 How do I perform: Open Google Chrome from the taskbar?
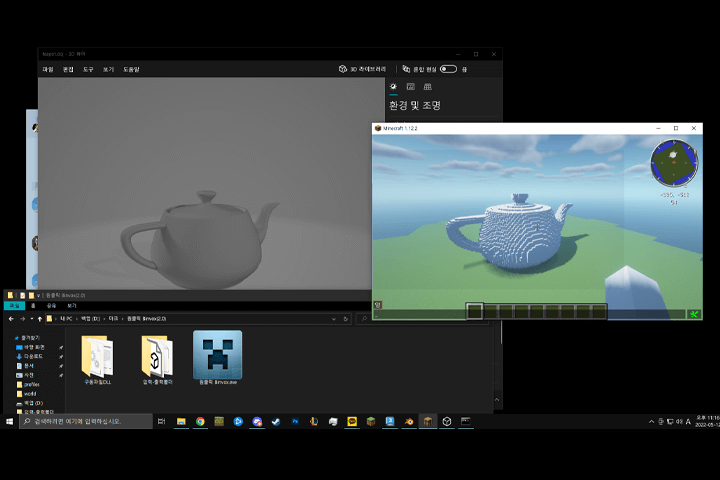point(200,421)
